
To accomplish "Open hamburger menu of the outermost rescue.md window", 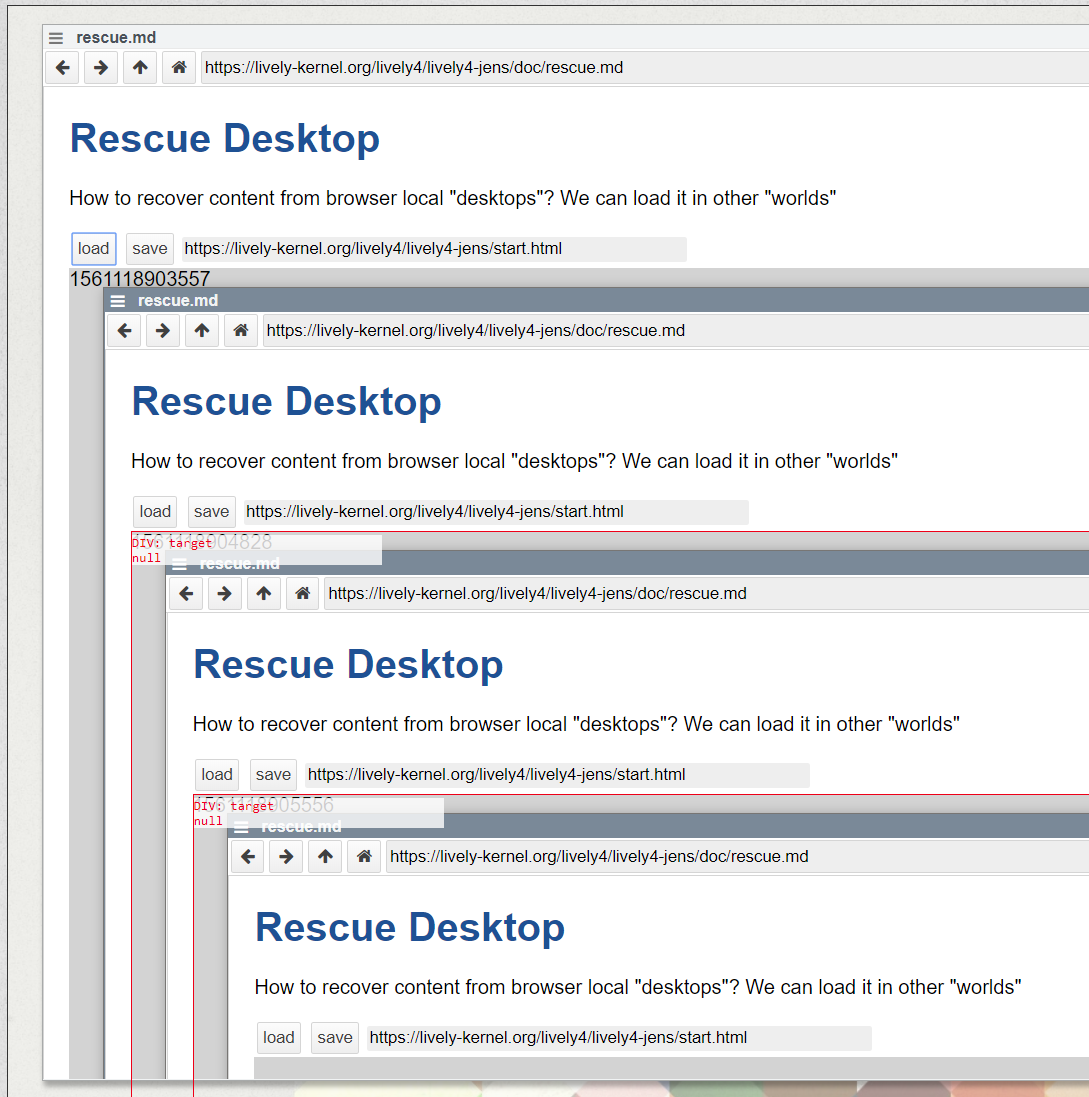I will 56,38.
